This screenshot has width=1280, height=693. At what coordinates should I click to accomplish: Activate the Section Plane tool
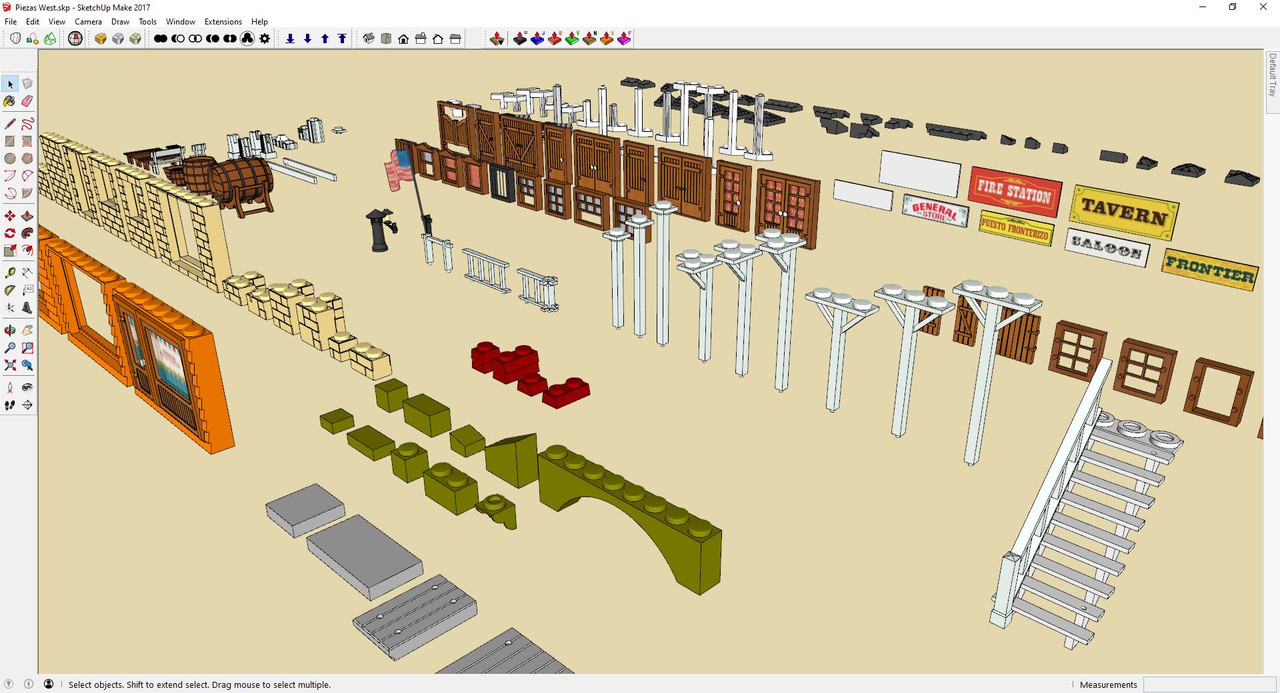click(27, 405)
